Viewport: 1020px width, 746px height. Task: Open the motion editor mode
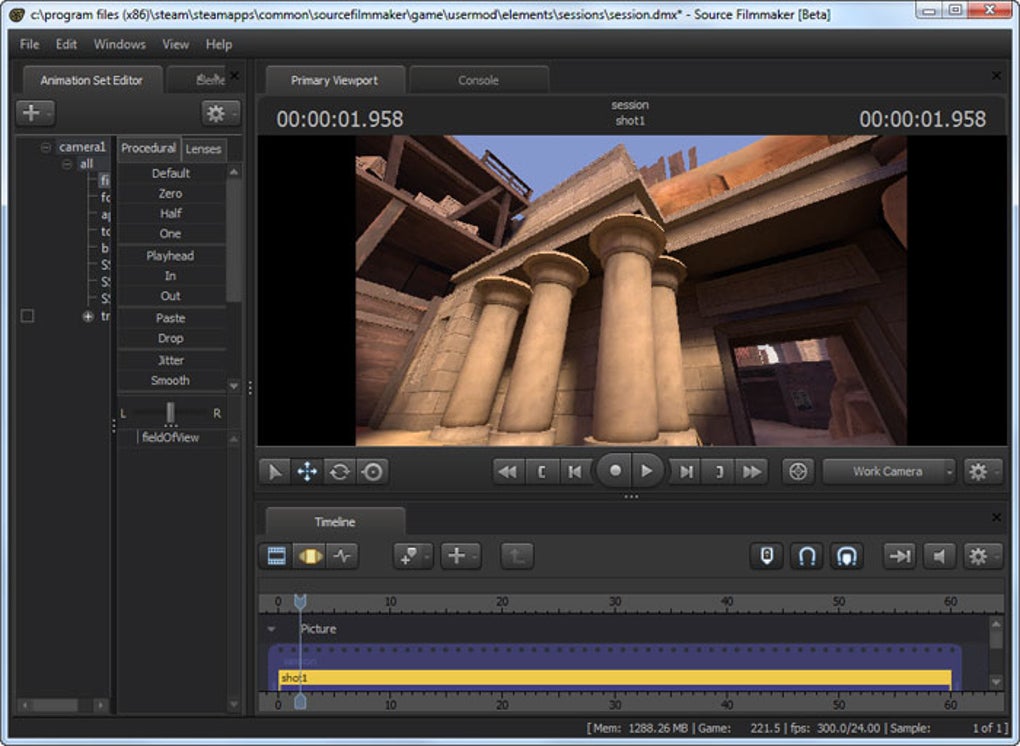pyautogui.click(x=310, y=556)
